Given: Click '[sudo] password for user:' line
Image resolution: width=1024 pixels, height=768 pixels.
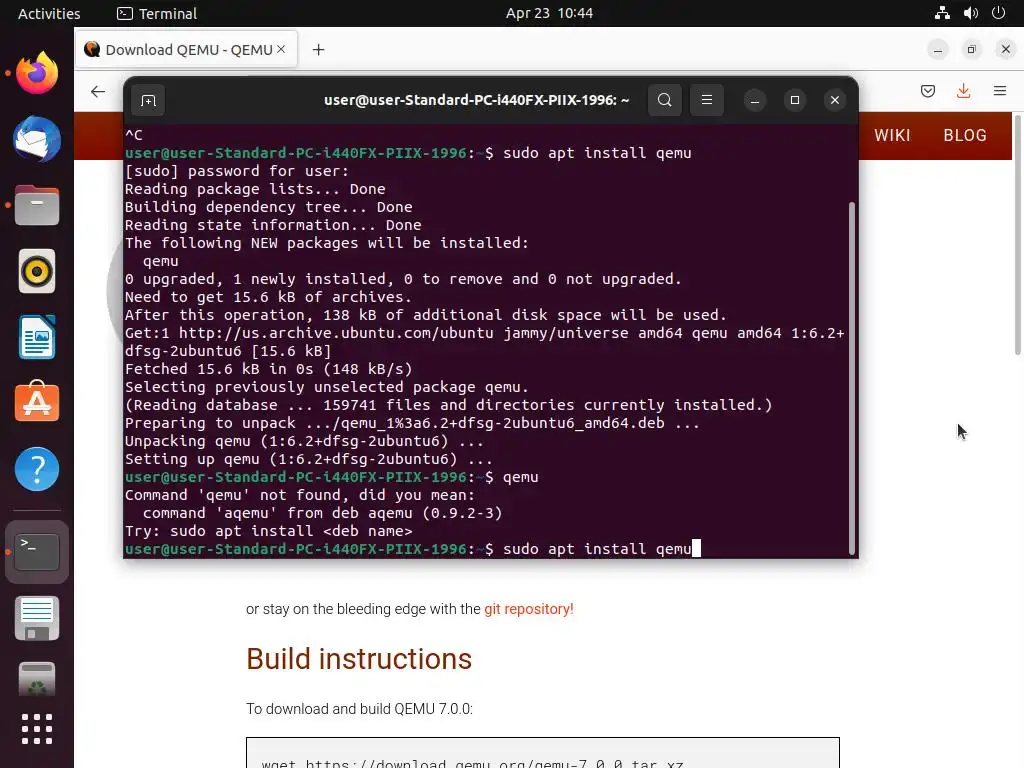Looking at the screenshot, I should pyautogui.click(x=236, y=170).
